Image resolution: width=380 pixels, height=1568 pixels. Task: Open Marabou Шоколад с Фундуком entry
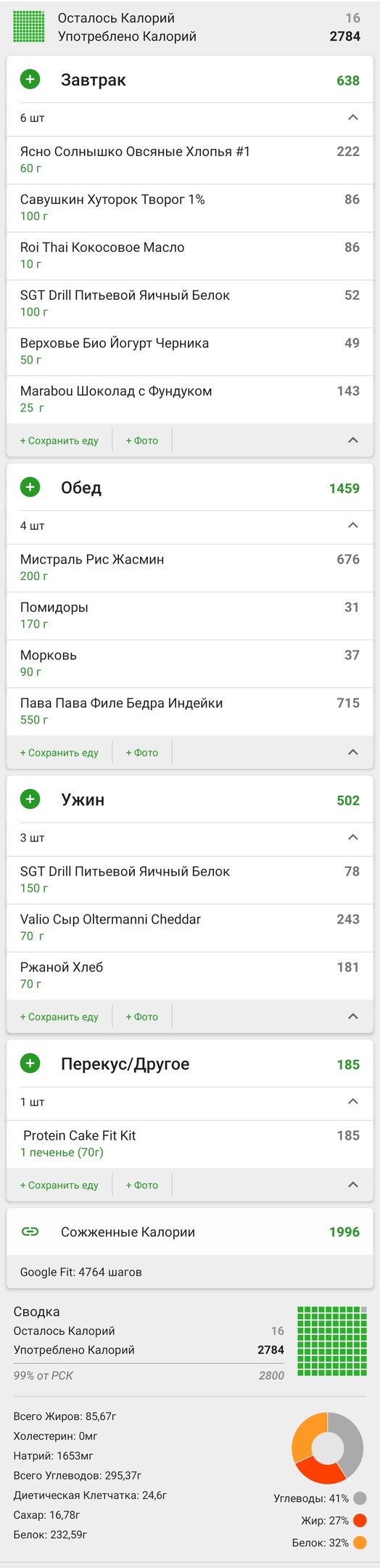click(190, 399)
